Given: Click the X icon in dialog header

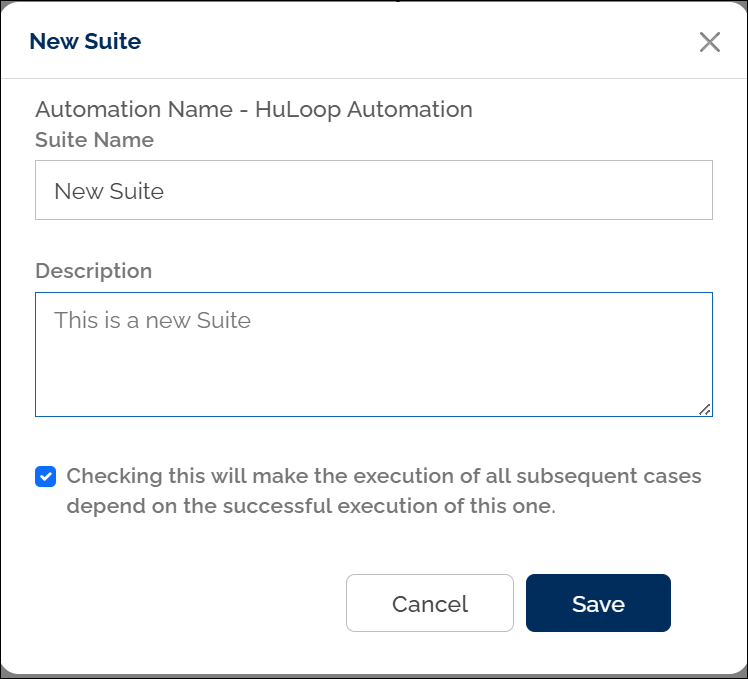Looking at the screenshot, I should click(x=709, y=42).
